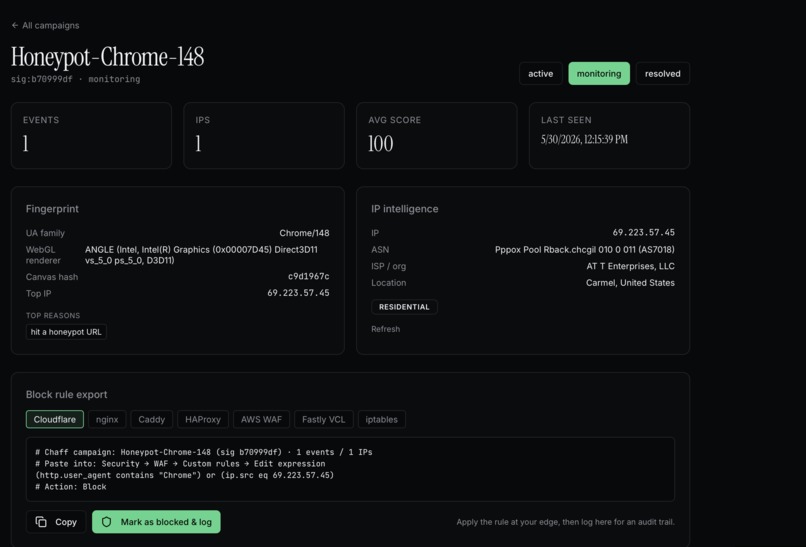
Task: Click the ISP value AT T Enterprises, LLC
Action: 630,266
